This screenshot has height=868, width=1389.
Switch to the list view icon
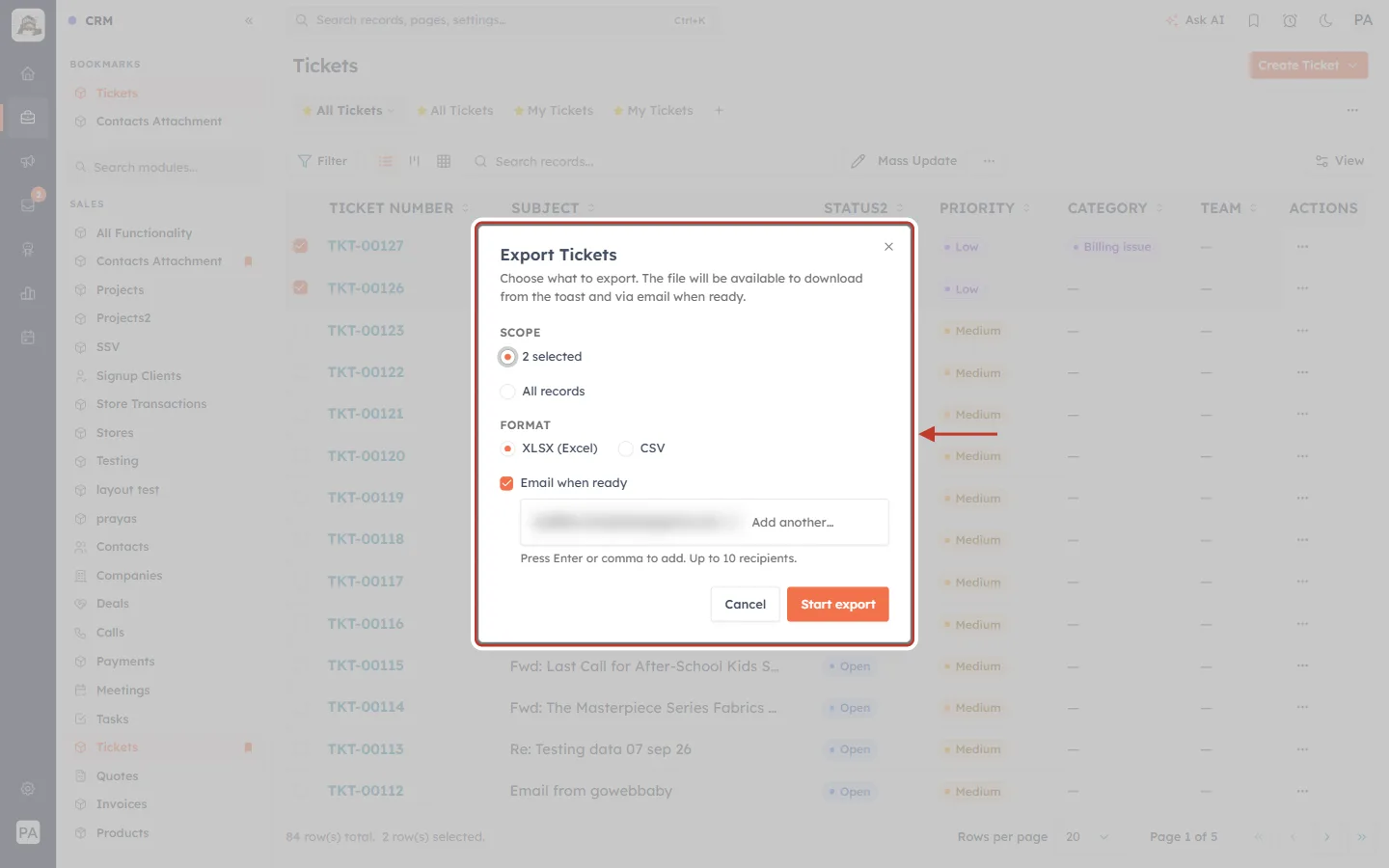pyautogui.click(x=386, y=161)
